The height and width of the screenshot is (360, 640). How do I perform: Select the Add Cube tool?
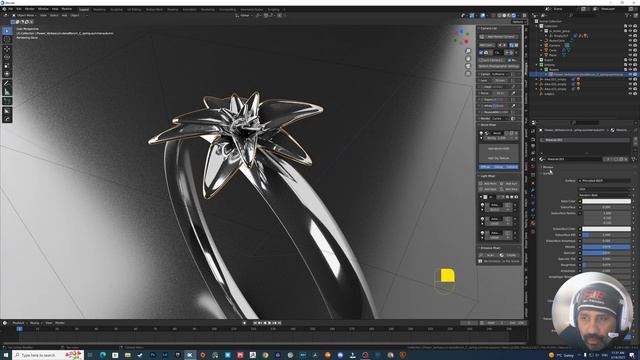[7, 101]
